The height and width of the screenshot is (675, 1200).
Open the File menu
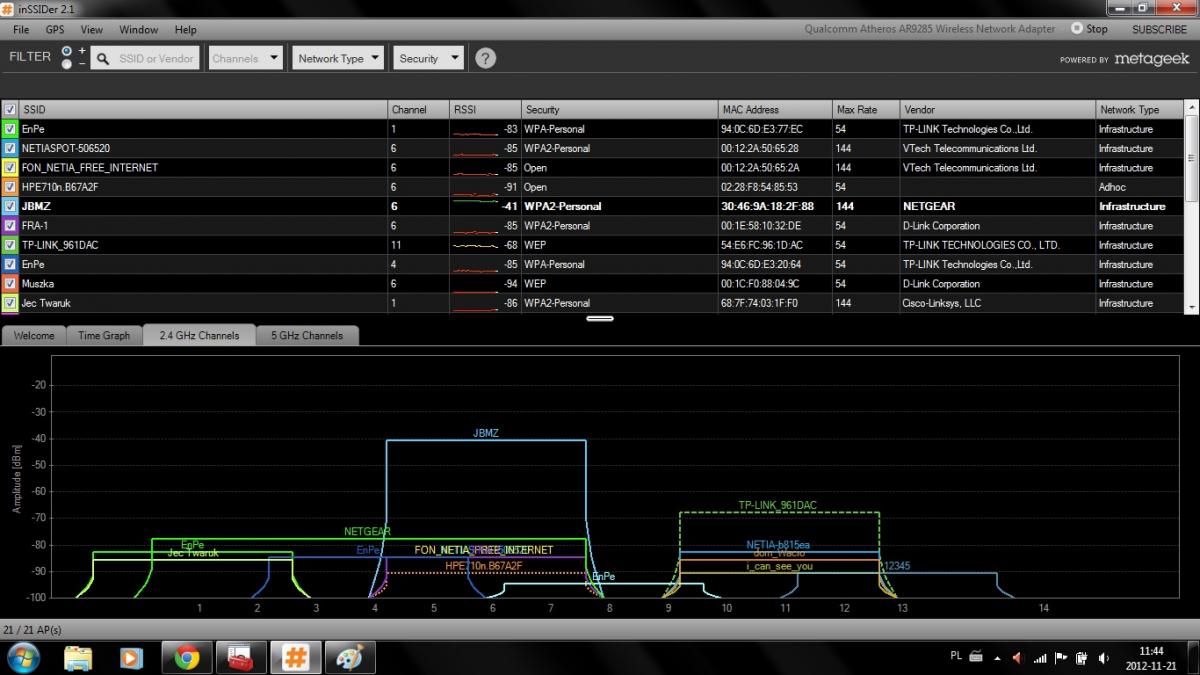click(21, 30)
